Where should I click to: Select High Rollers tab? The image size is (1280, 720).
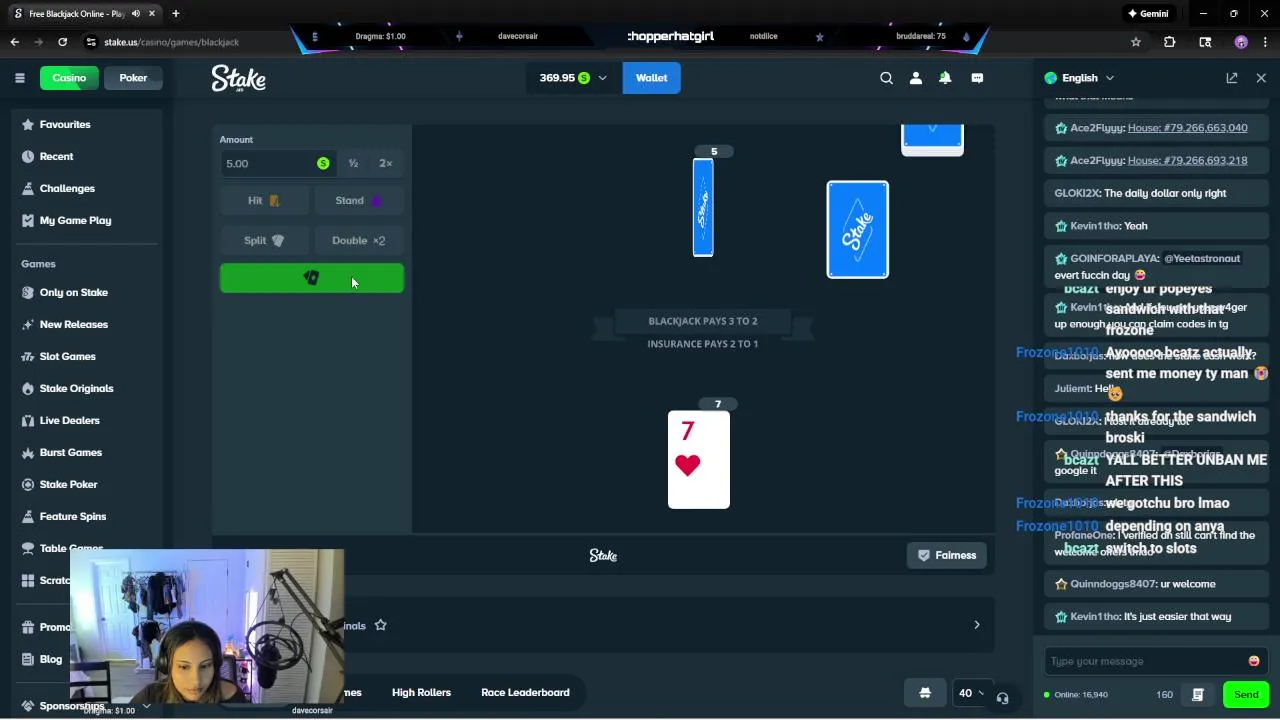coord(421,692)
